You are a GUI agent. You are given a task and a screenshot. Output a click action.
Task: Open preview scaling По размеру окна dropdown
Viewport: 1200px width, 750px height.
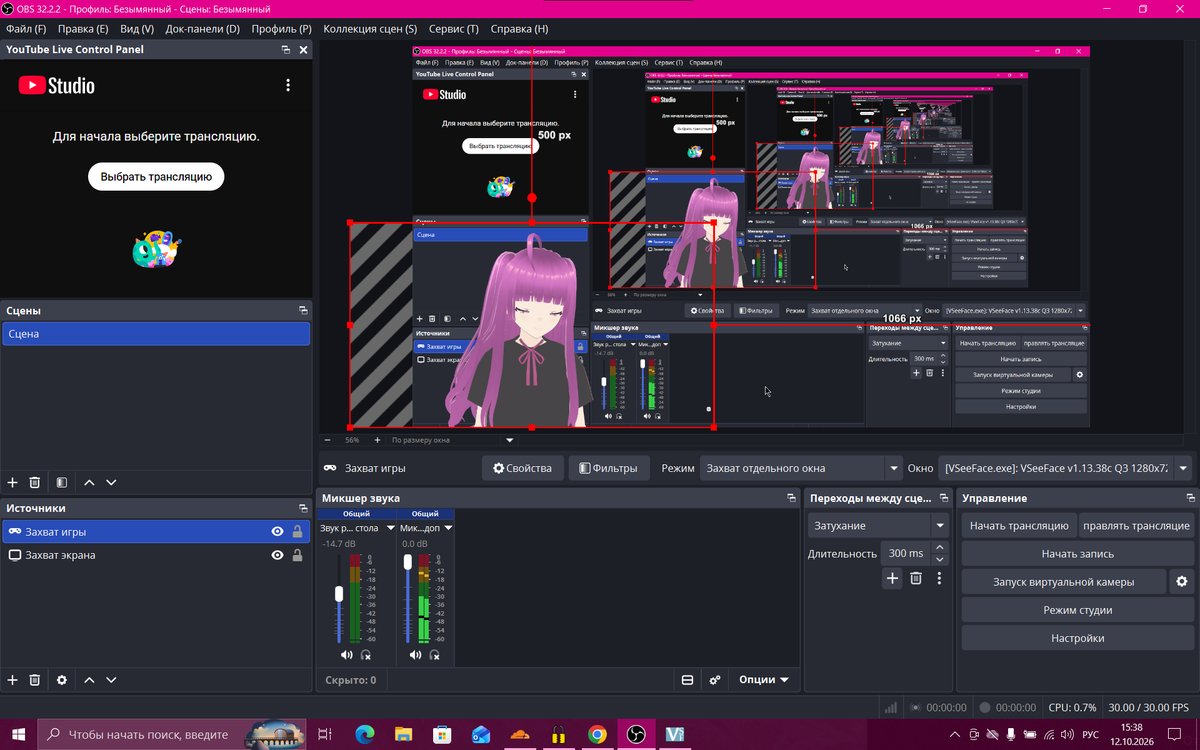(x=452, y=440)
